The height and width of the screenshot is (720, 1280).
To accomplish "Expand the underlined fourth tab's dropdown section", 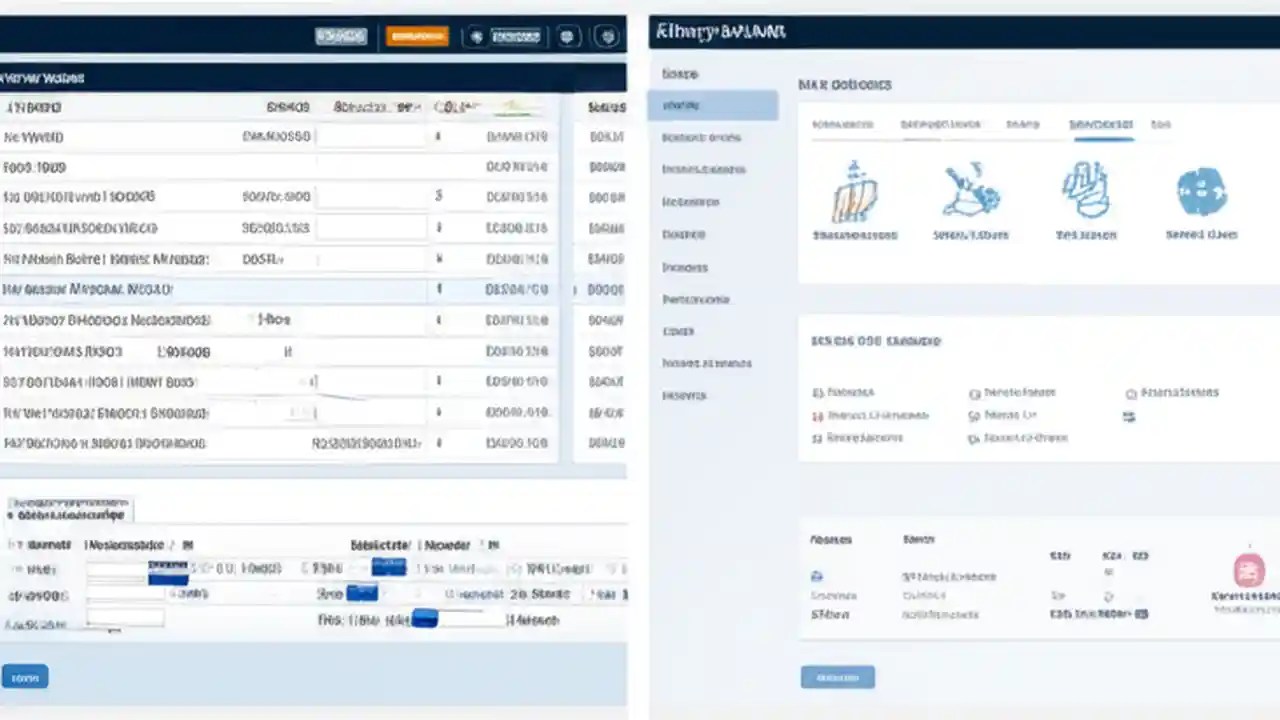I will click(x=1102, y=124).
